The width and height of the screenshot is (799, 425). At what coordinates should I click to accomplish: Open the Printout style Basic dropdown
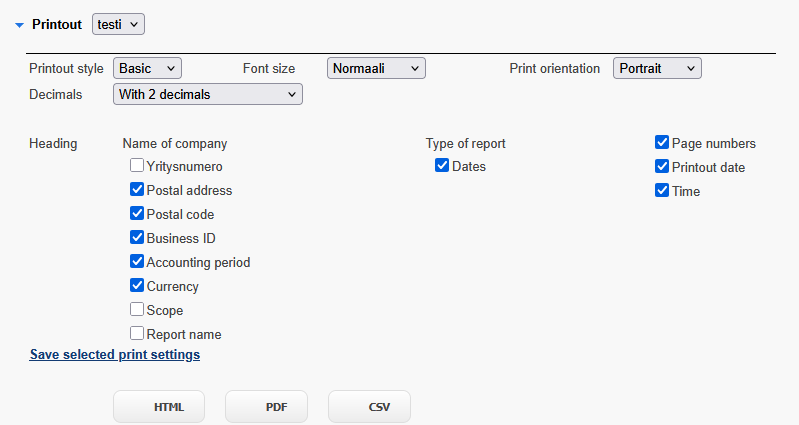(147, 68)
